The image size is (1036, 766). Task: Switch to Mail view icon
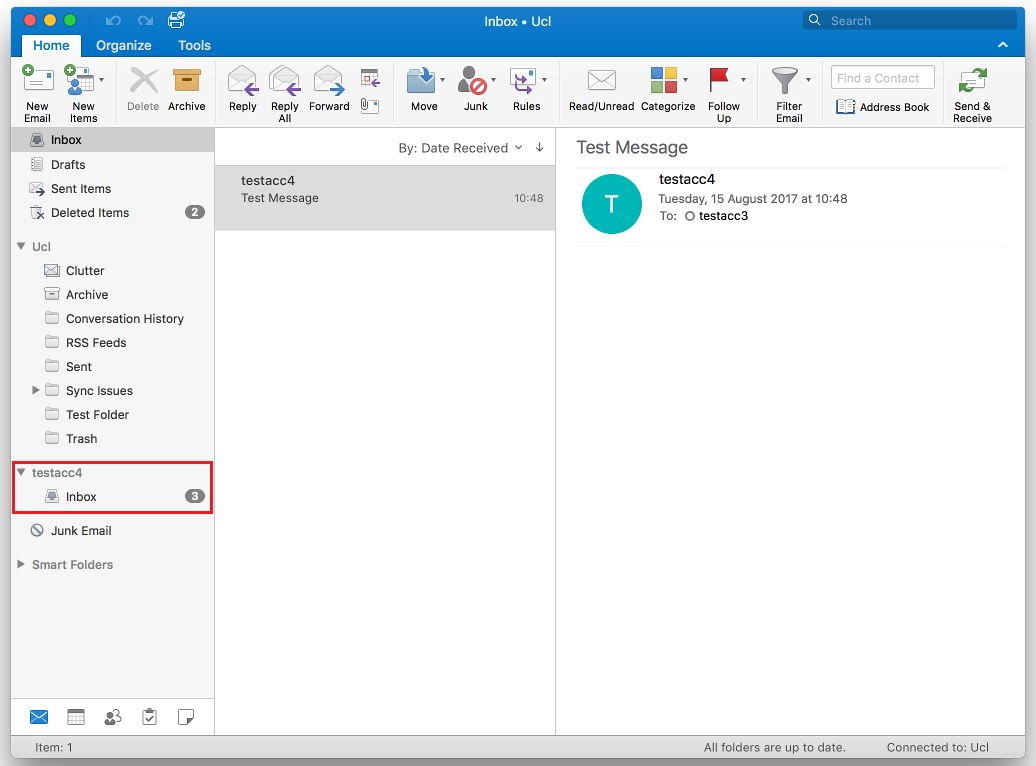39,717
